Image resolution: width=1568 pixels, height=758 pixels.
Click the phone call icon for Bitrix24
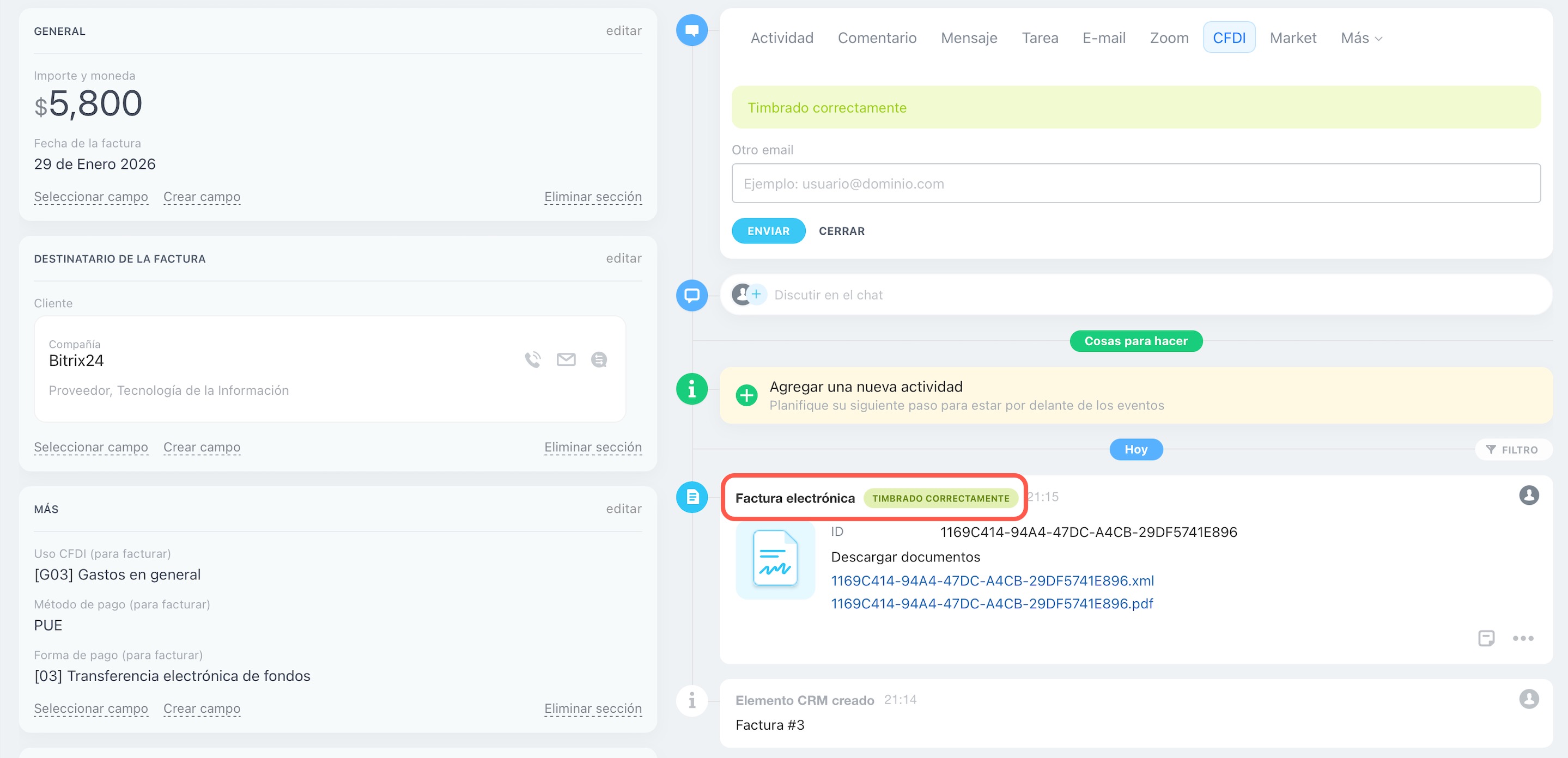tap(533, 359)
